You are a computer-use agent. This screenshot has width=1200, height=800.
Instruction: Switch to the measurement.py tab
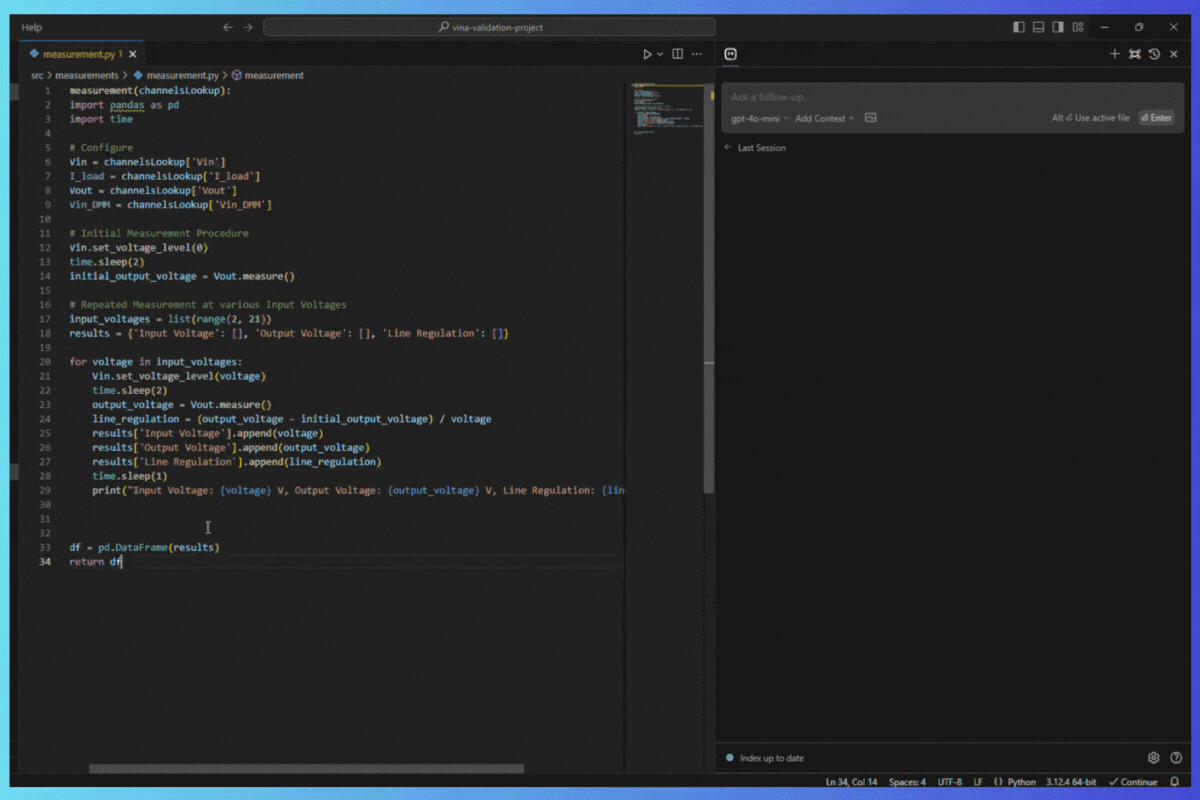tap(80, 53)
